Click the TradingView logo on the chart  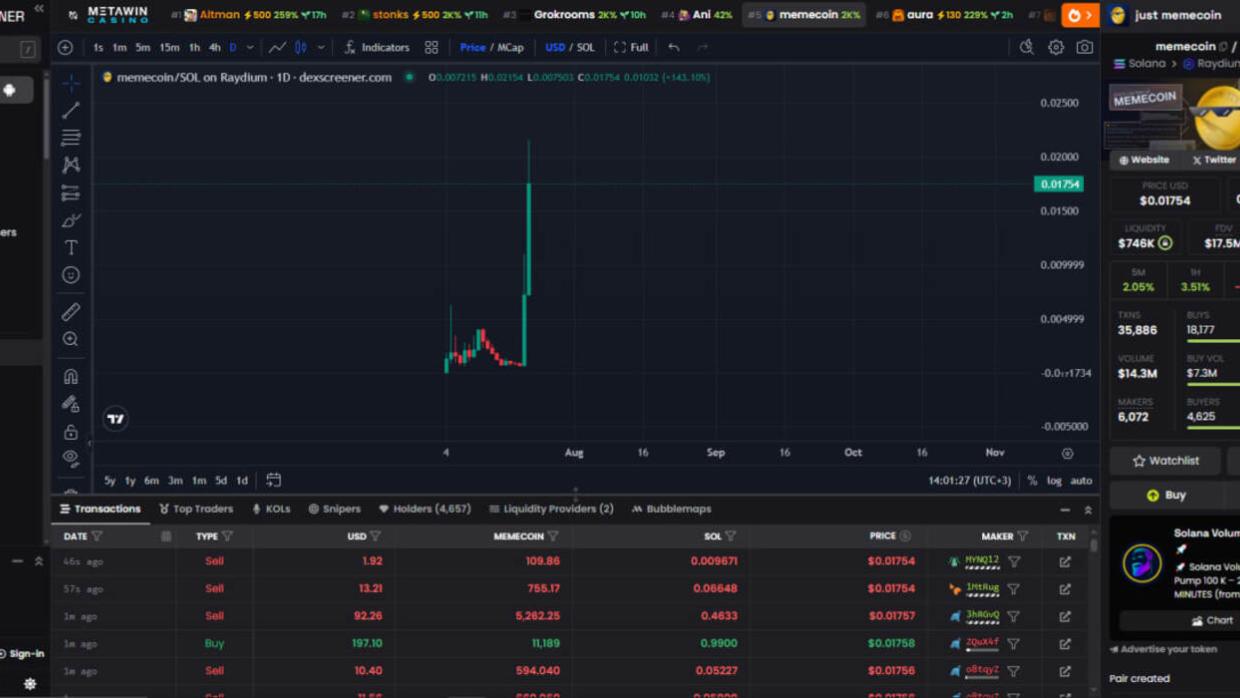(x=115, y=419)
